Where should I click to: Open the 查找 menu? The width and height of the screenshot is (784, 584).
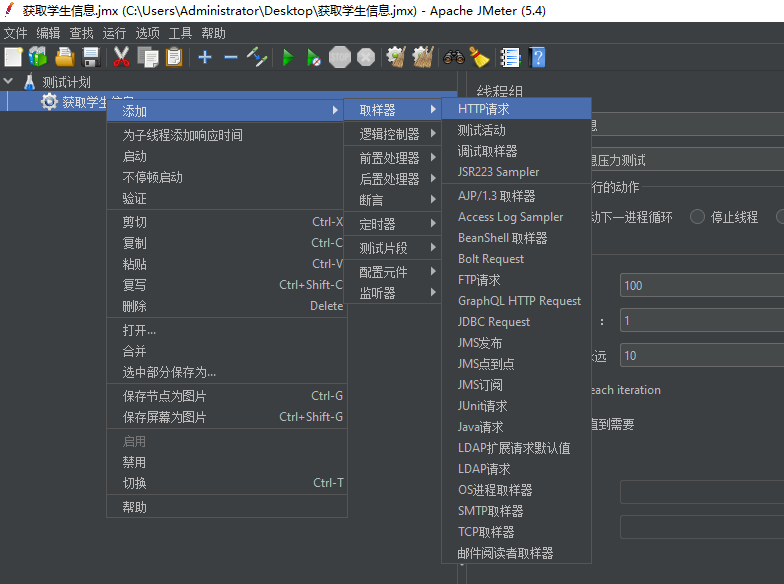pos(82,33)
